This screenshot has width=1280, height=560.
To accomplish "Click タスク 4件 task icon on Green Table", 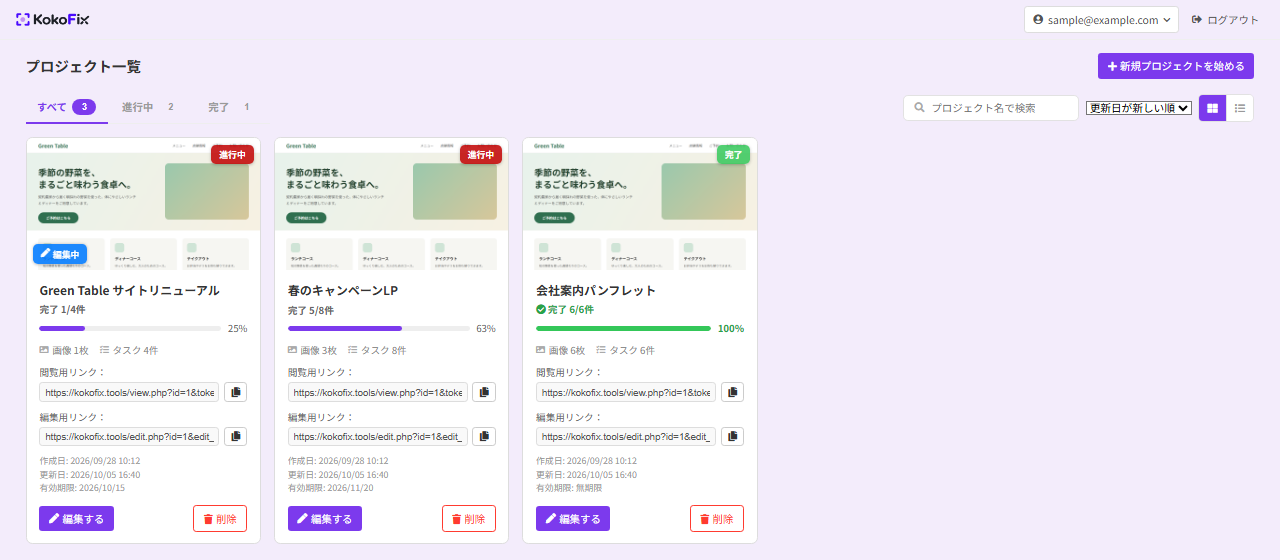I will [x=105, y=350].
